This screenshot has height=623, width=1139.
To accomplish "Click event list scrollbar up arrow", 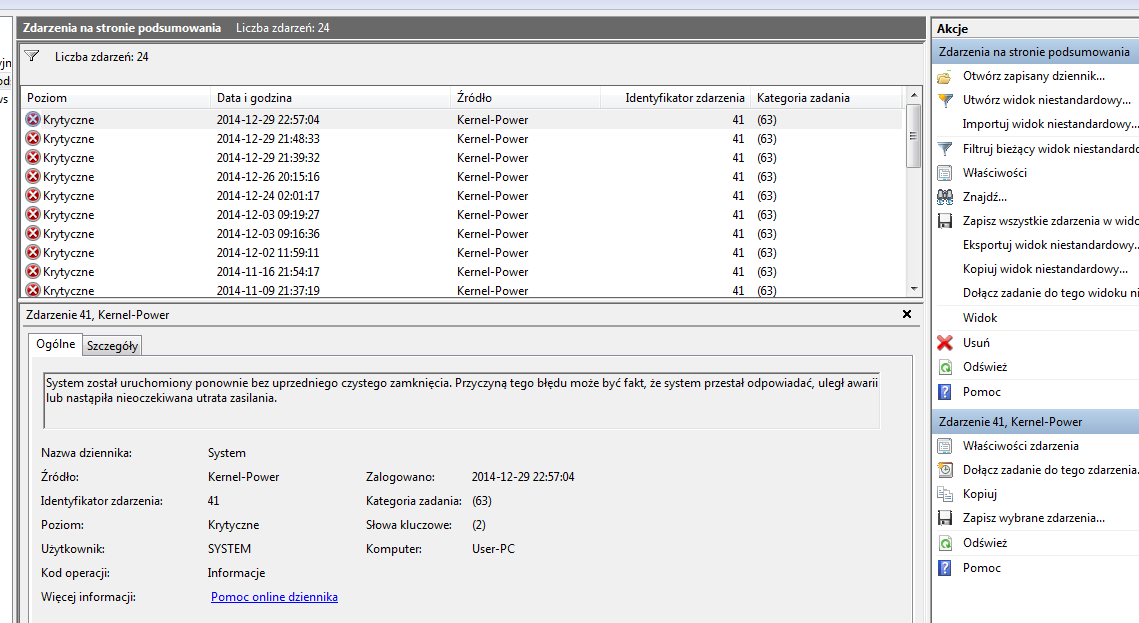I will [x=914, y=95].
